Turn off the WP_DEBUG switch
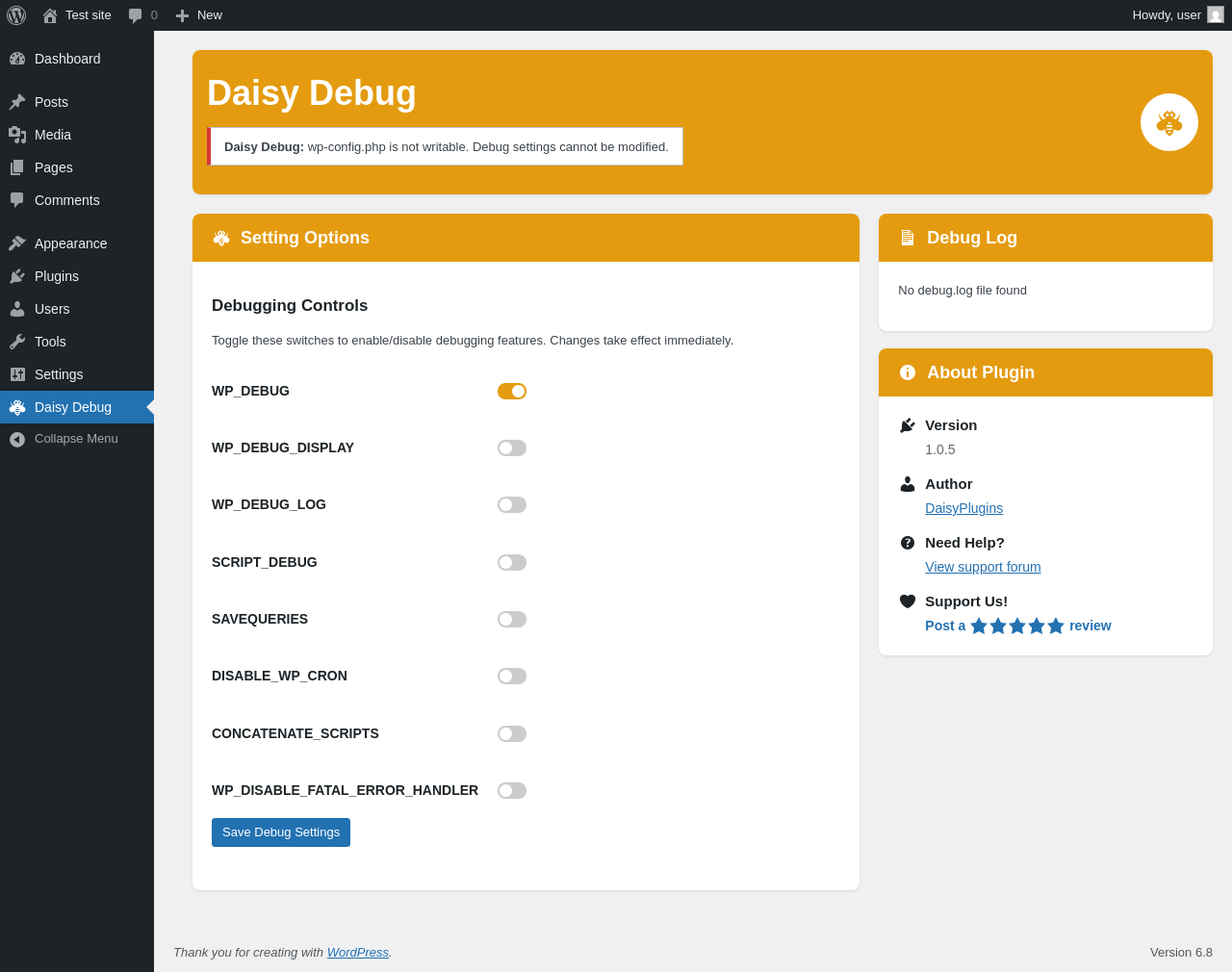Viewport: 1232px width, 972px height. click(512, 391)
